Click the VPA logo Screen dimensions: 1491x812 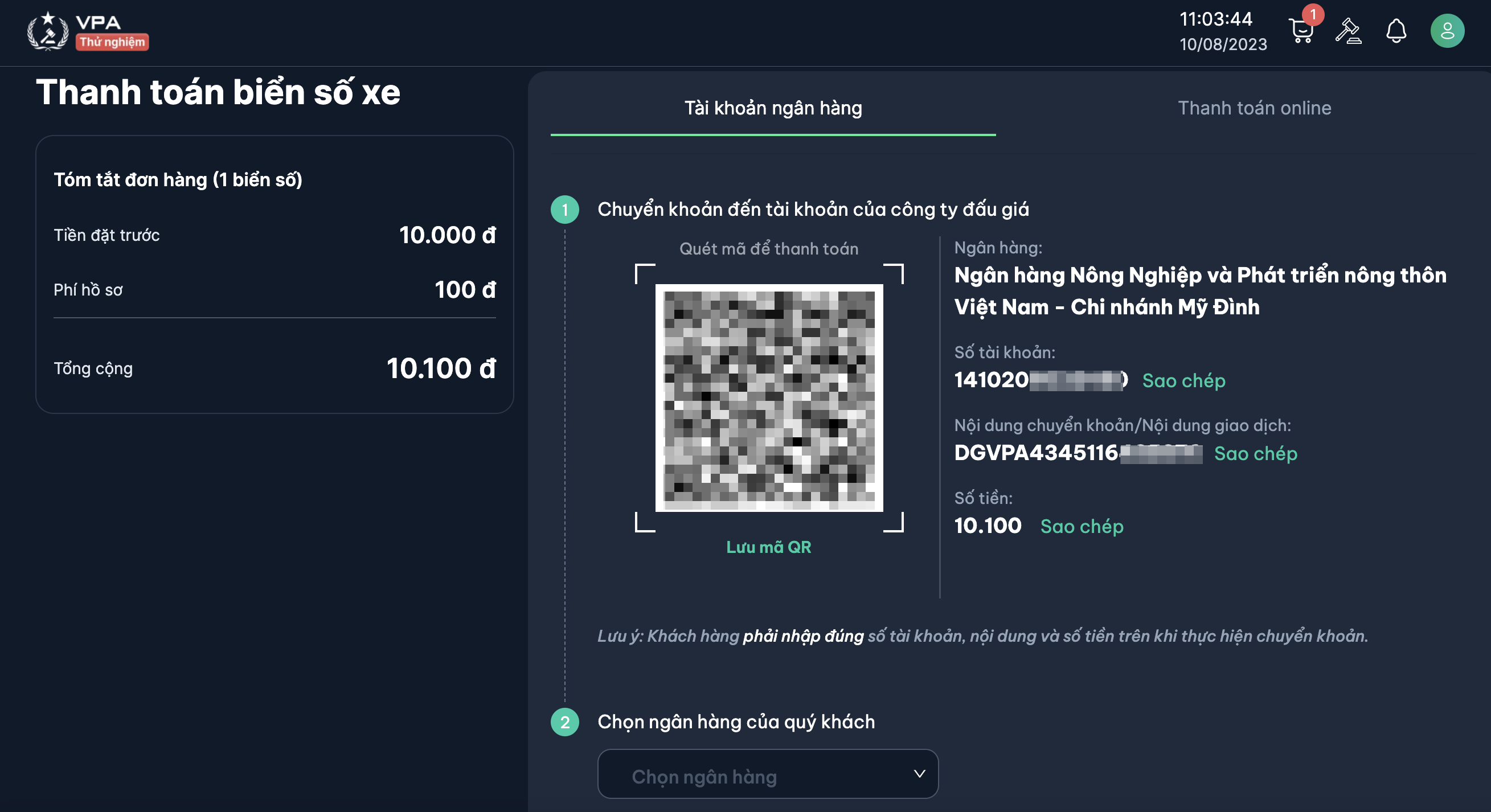[48, 31]
